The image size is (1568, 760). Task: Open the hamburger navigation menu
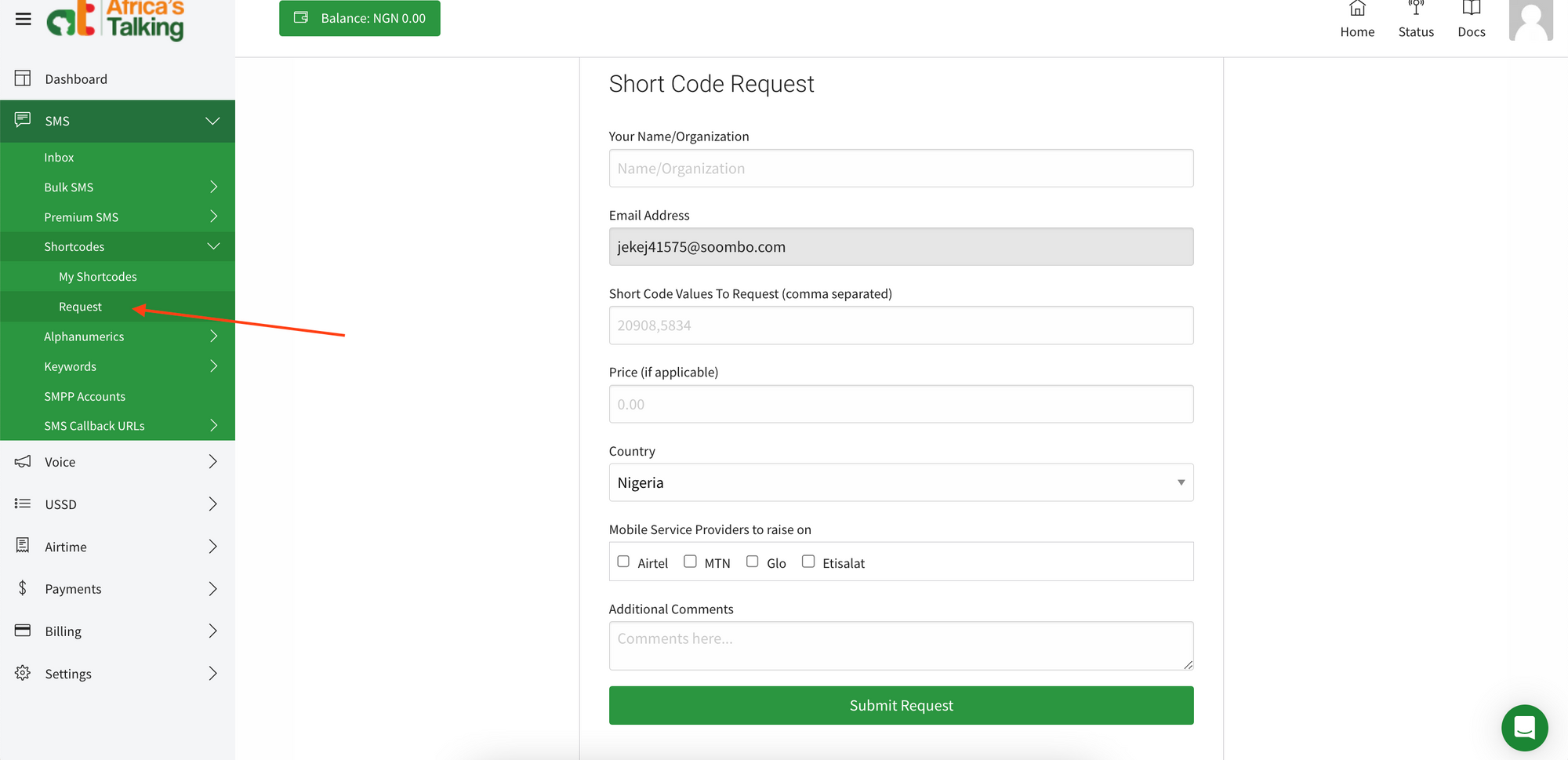pyautogui.click(x=22, y=19)
